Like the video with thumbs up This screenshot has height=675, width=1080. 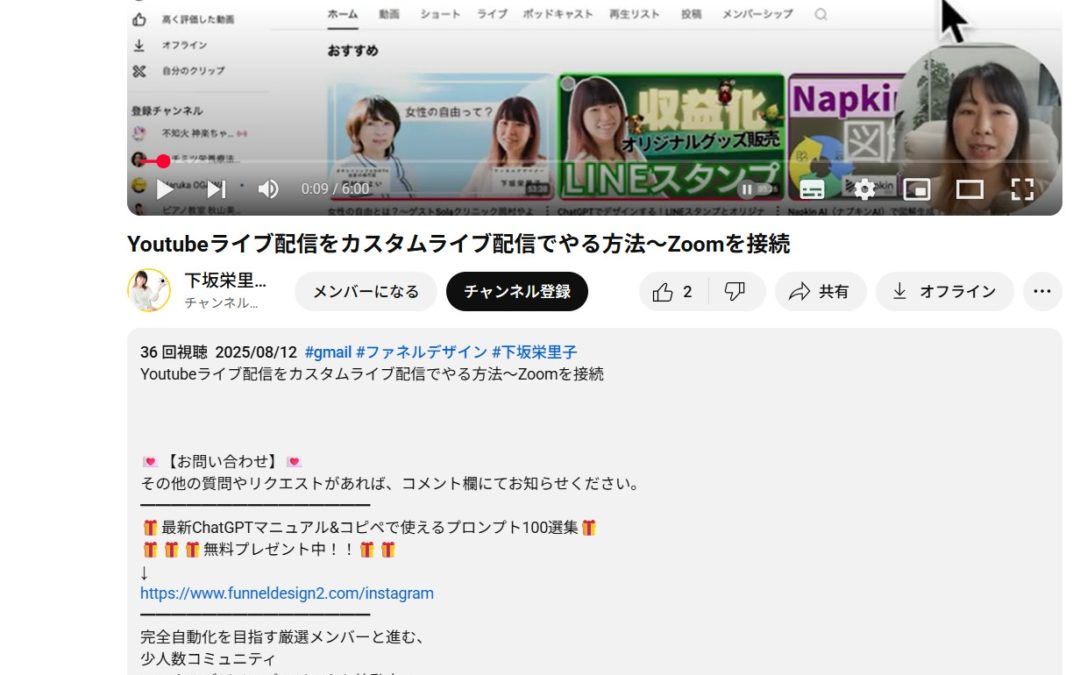pos(673,292)
